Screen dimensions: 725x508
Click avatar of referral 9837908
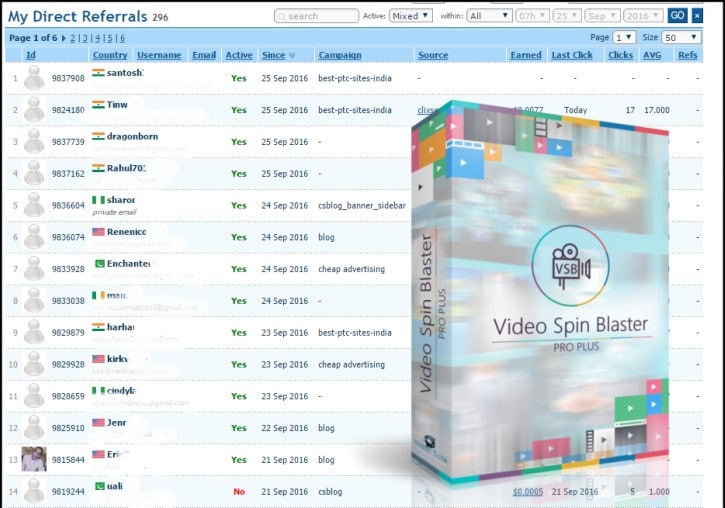coord(34,78)
